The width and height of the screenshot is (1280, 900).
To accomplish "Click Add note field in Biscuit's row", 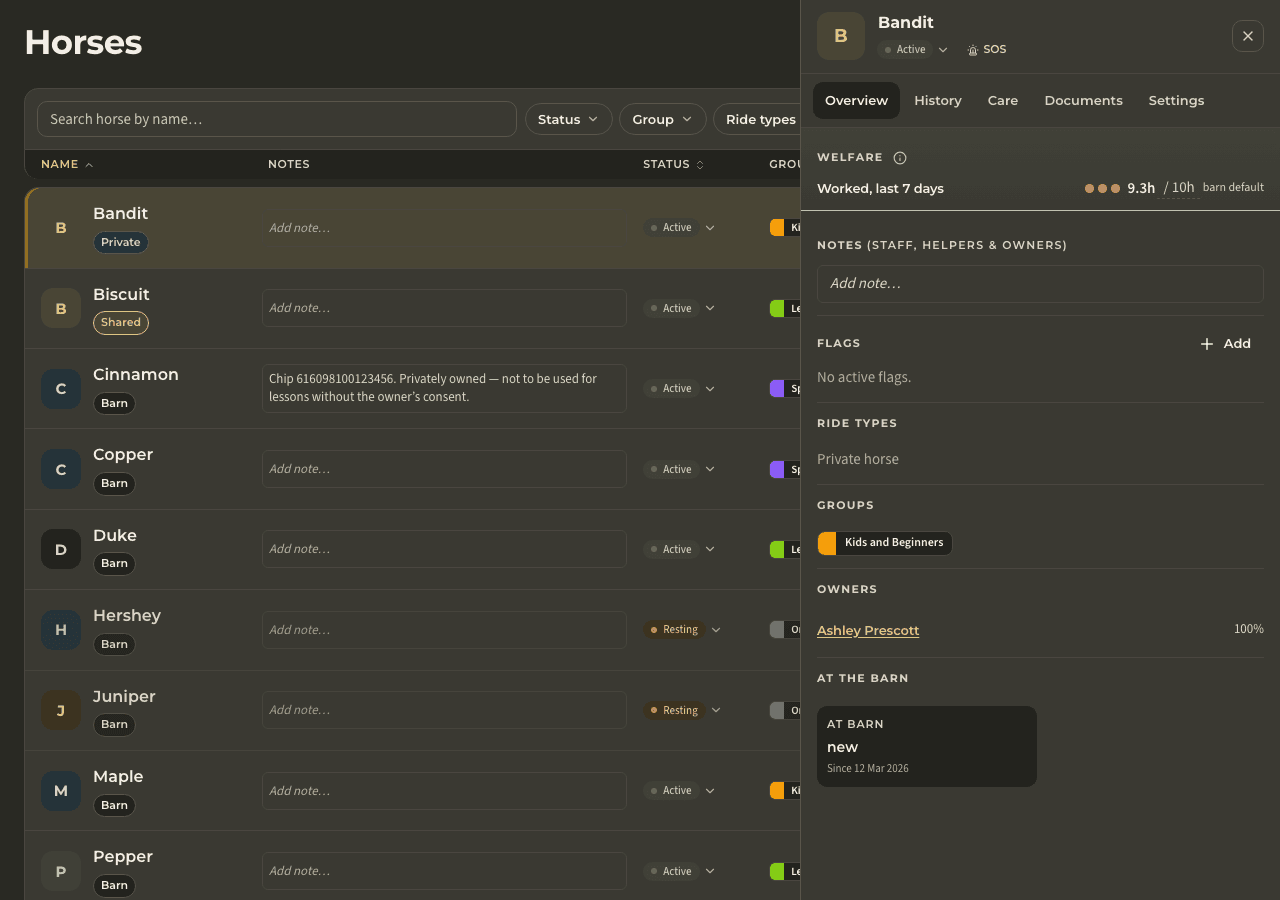I will pyautogui.click(x=444, y=308).
